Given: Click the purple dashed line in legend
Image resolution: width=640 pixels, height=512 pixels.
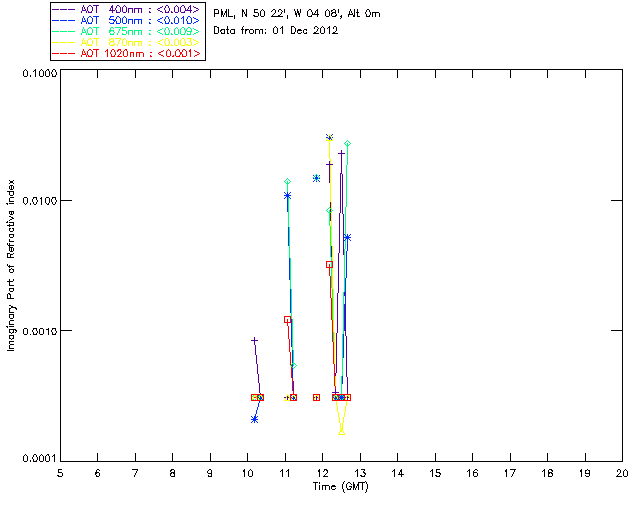Looking at the screenshot, I should (x=64, y=9).
